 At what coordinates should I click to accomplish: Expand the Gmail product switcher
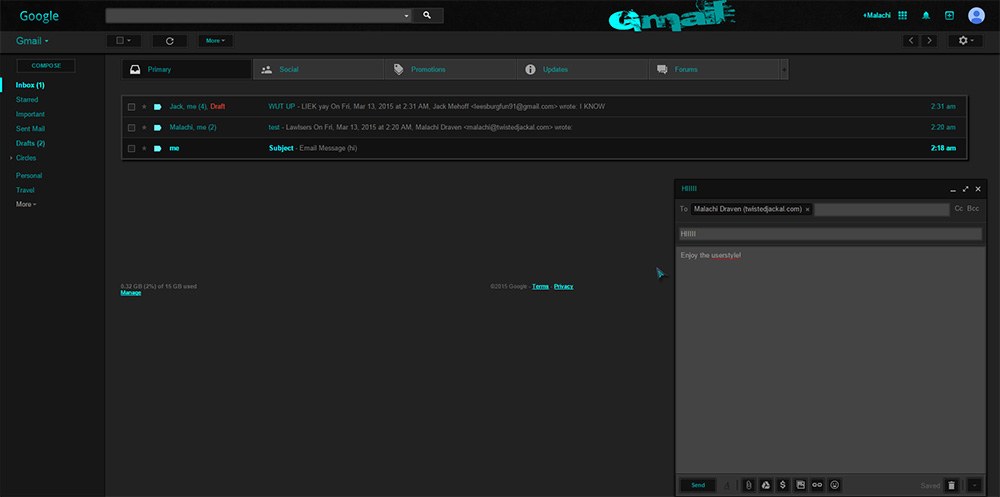(33, 41)
